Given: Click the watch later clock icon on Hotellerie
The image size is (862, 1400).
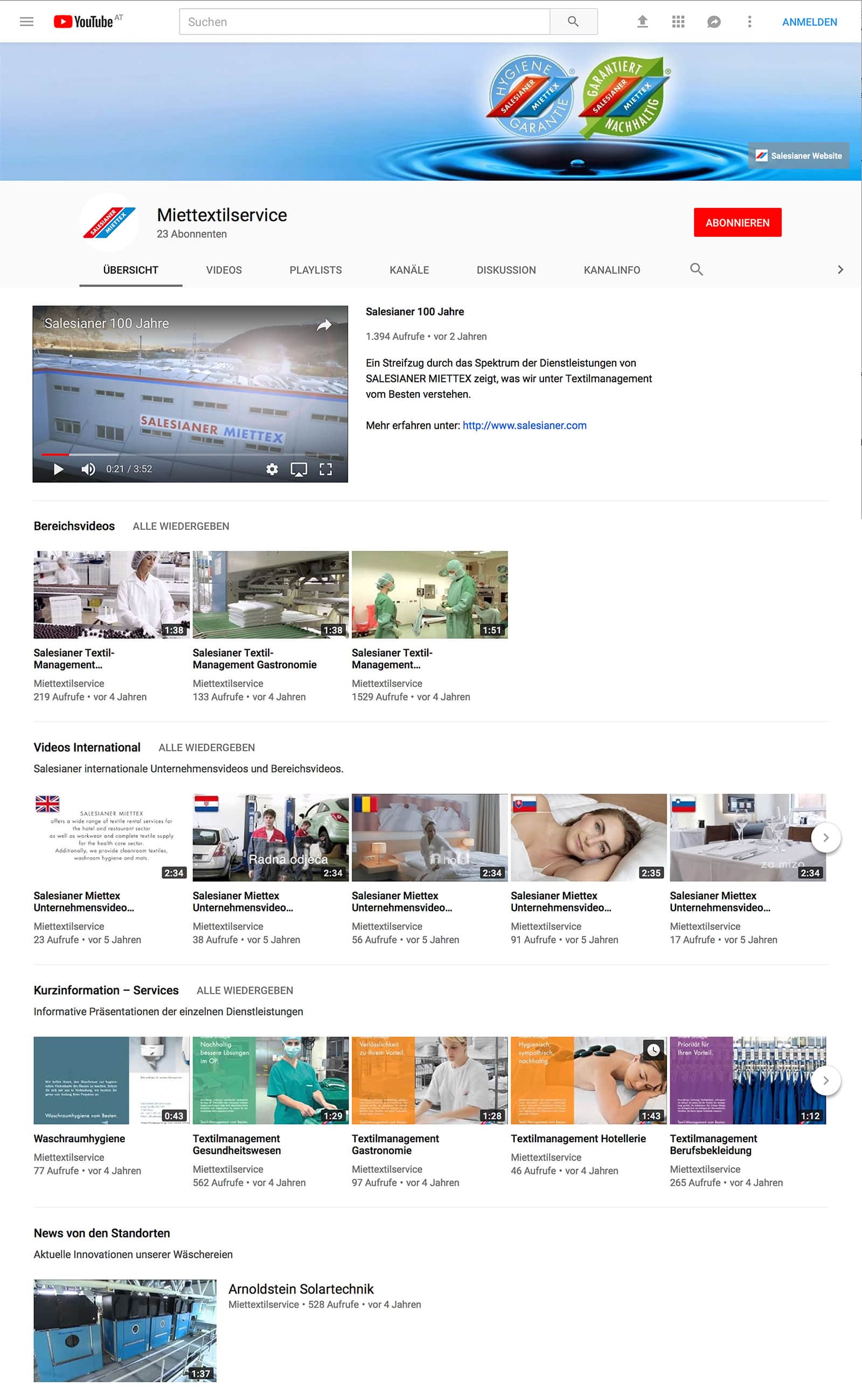Looking at the screenshot, I should coord(654,1049).
